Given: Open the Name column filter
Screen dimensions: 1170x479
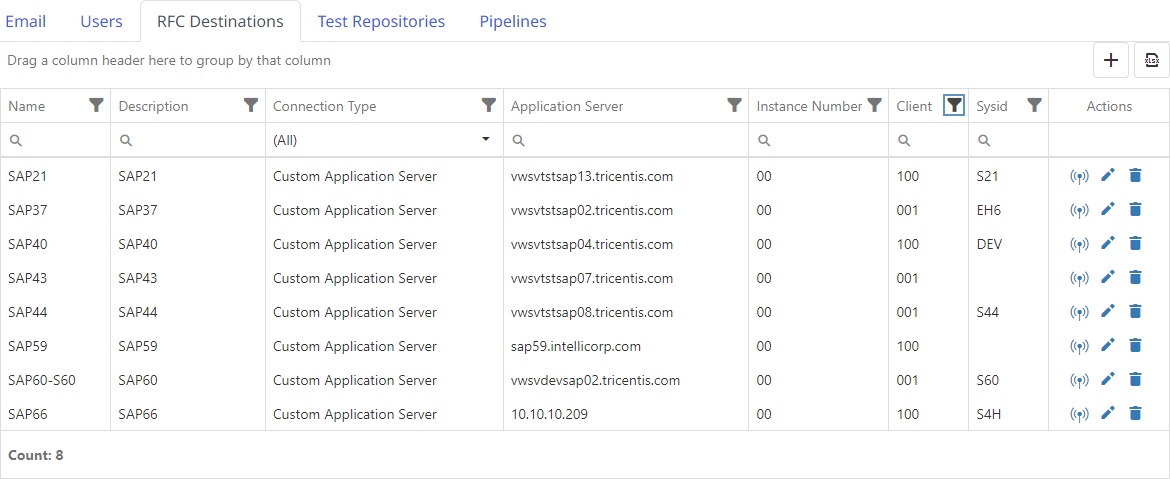Looking at the screenshot, I should [96, 105].
